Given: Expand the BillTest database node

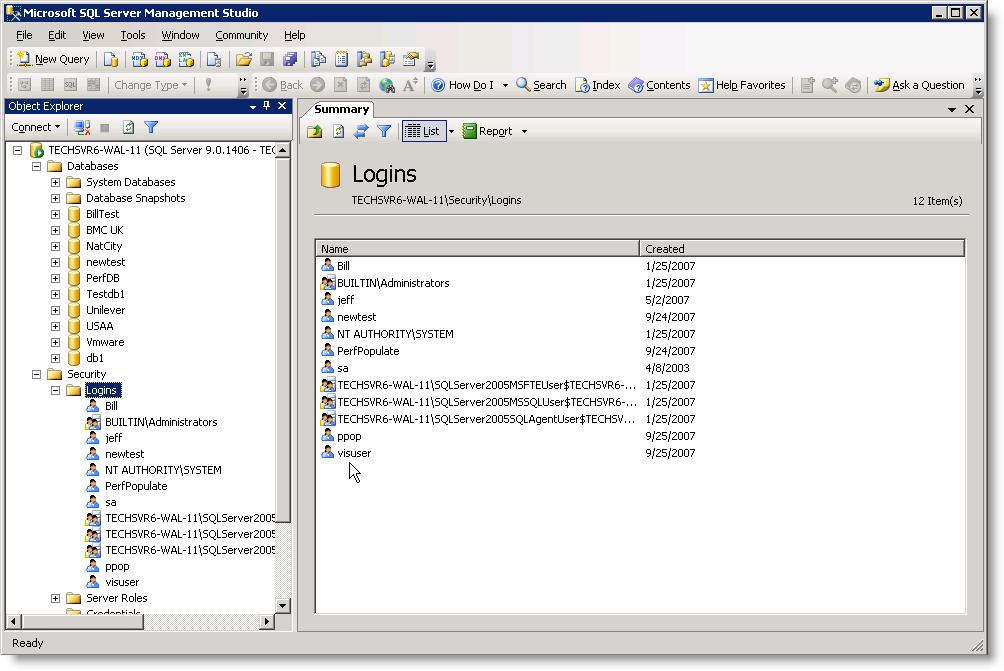Looking at the screenshot, I should click(56, 214).
